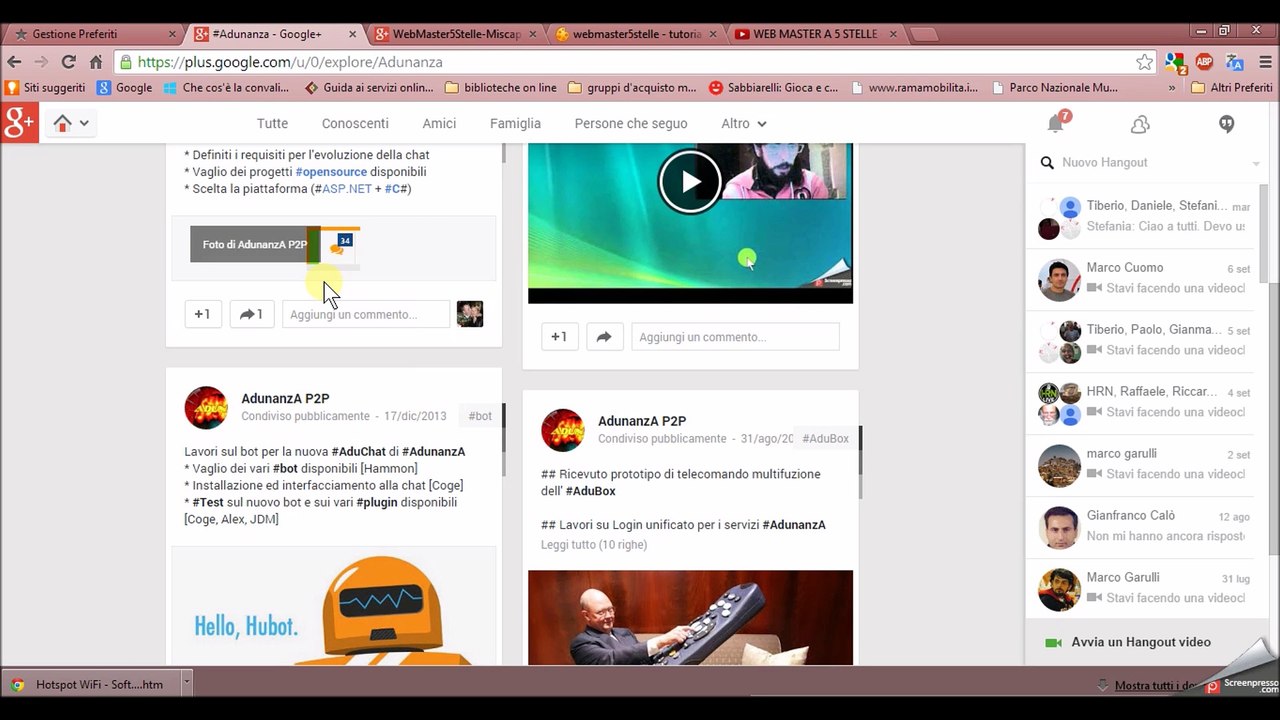1280x720 pixels.
Task: Open AdunanzA P2P avatar on the AduBox post
Action: point(563,431)
